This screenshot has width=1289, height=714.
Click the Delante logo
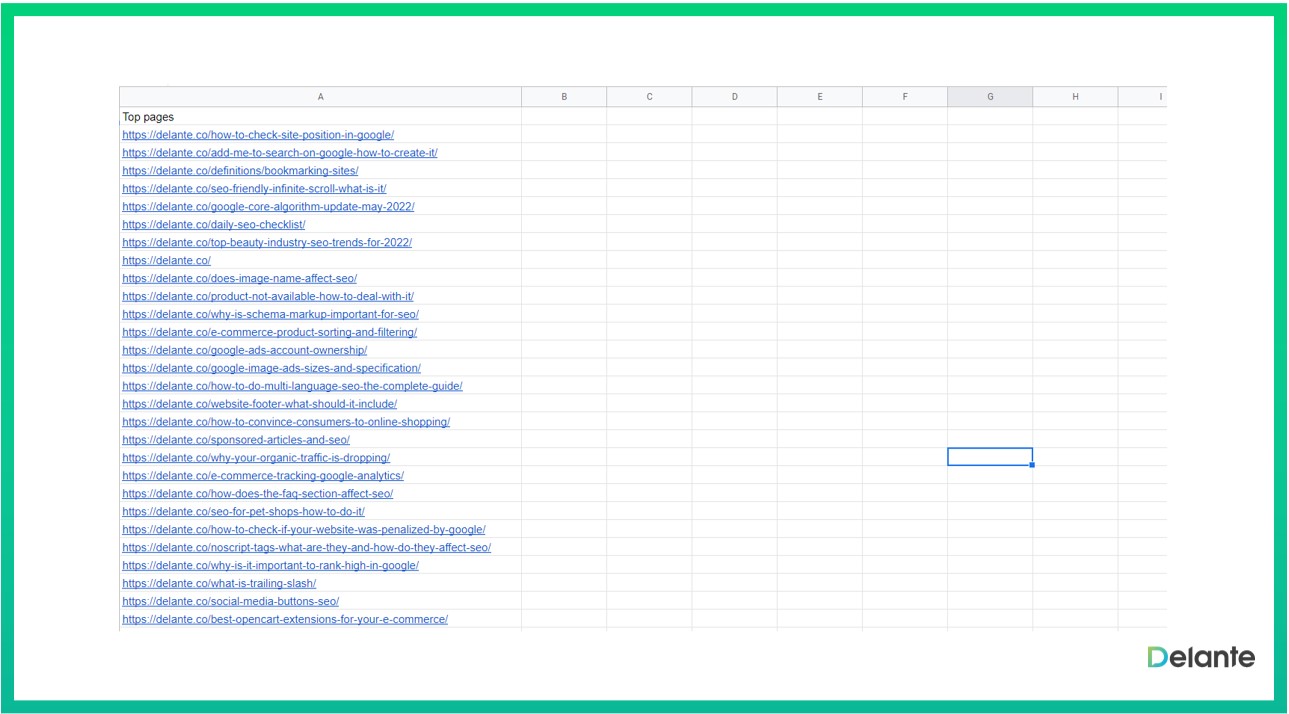coord(1201,657)
